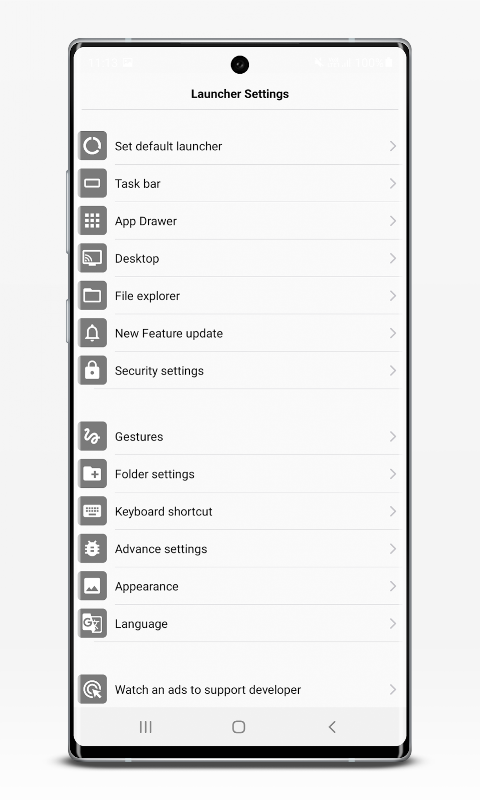Expand the Language chevron
The image size is (480, 800).
click(393, 623)
